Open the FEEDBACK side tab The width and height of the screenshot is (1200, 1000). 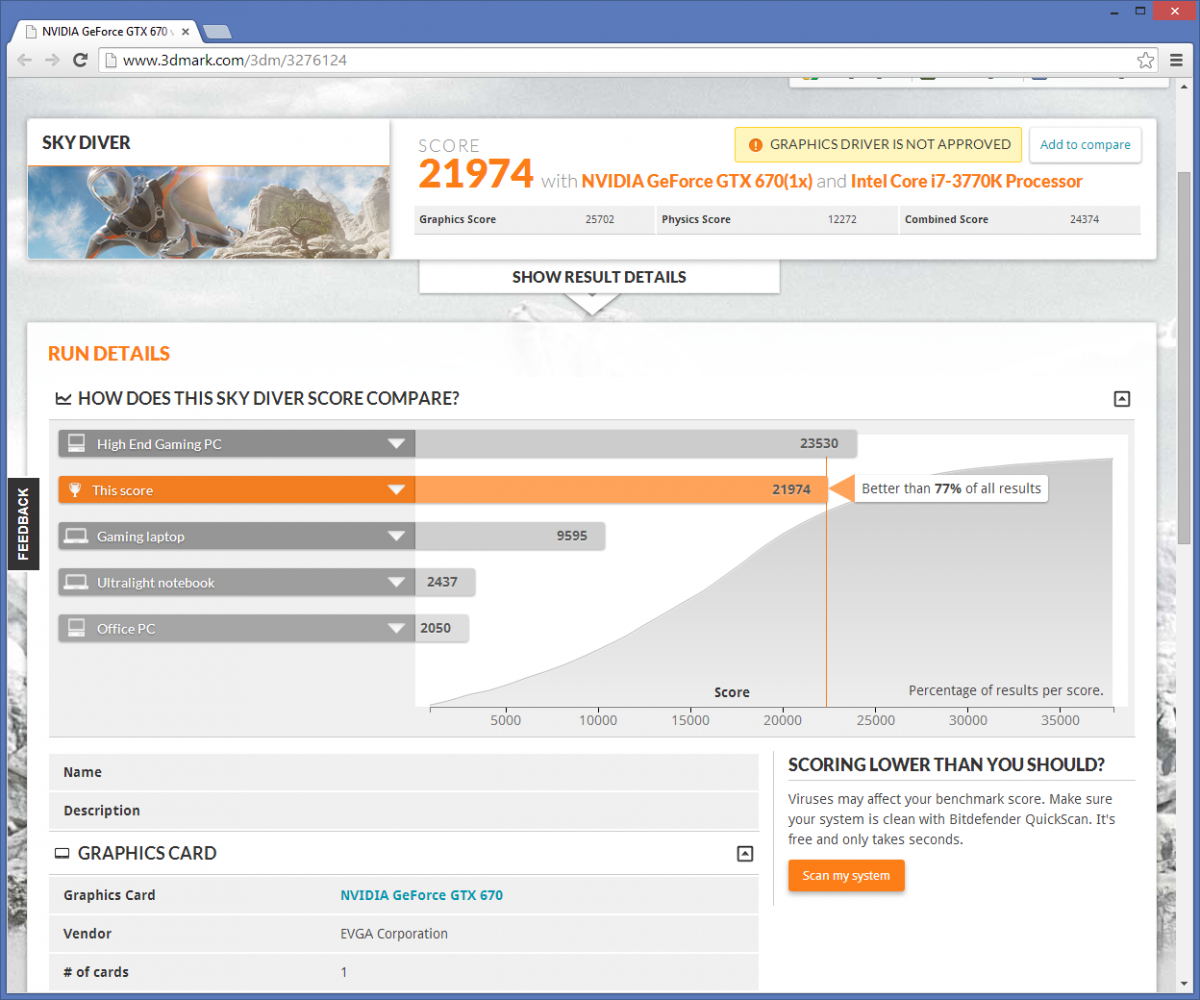point(23,524)
